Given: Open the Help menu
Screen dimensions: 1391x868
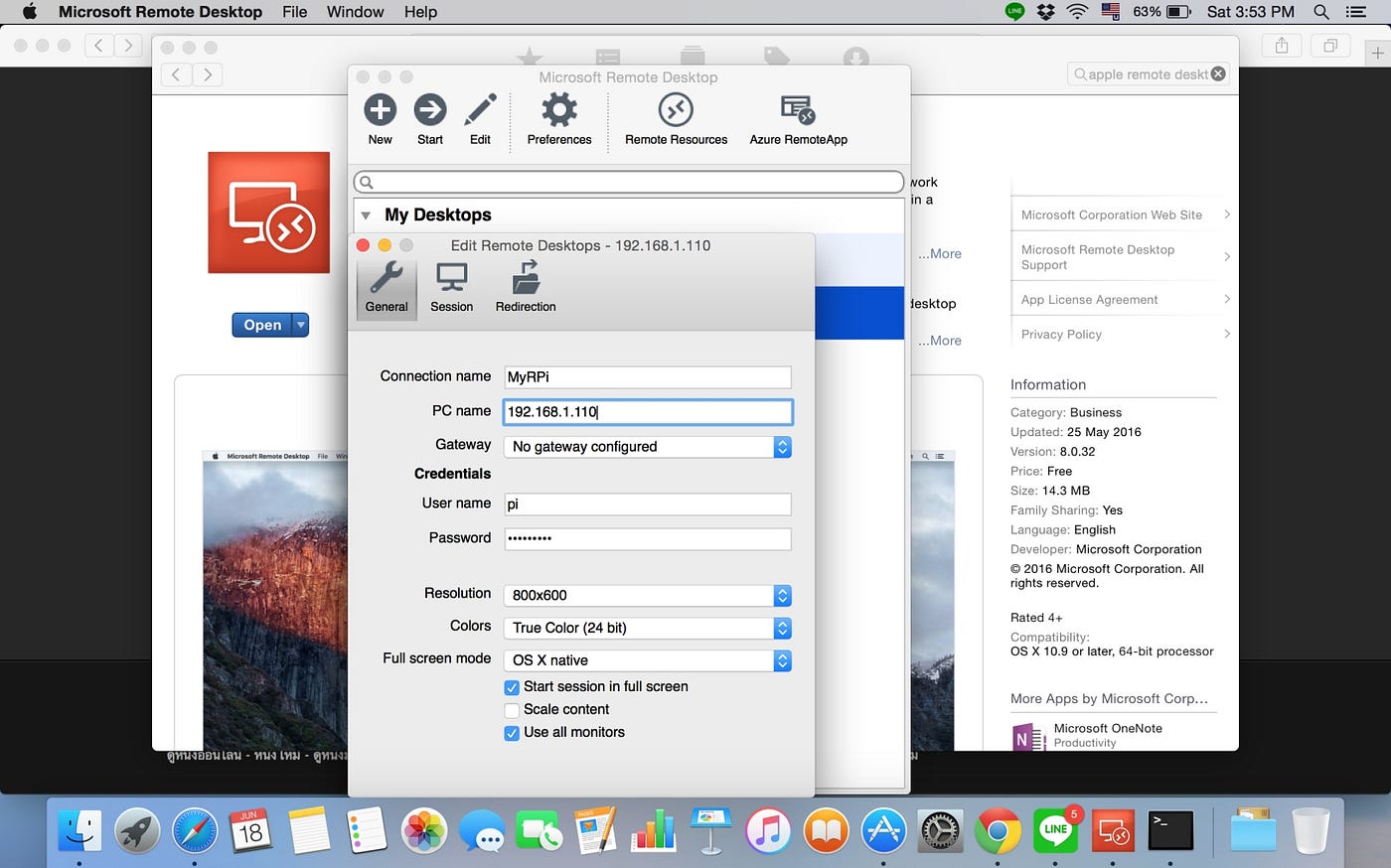Looking at the screenshot, I should click(x=420, y=12).
